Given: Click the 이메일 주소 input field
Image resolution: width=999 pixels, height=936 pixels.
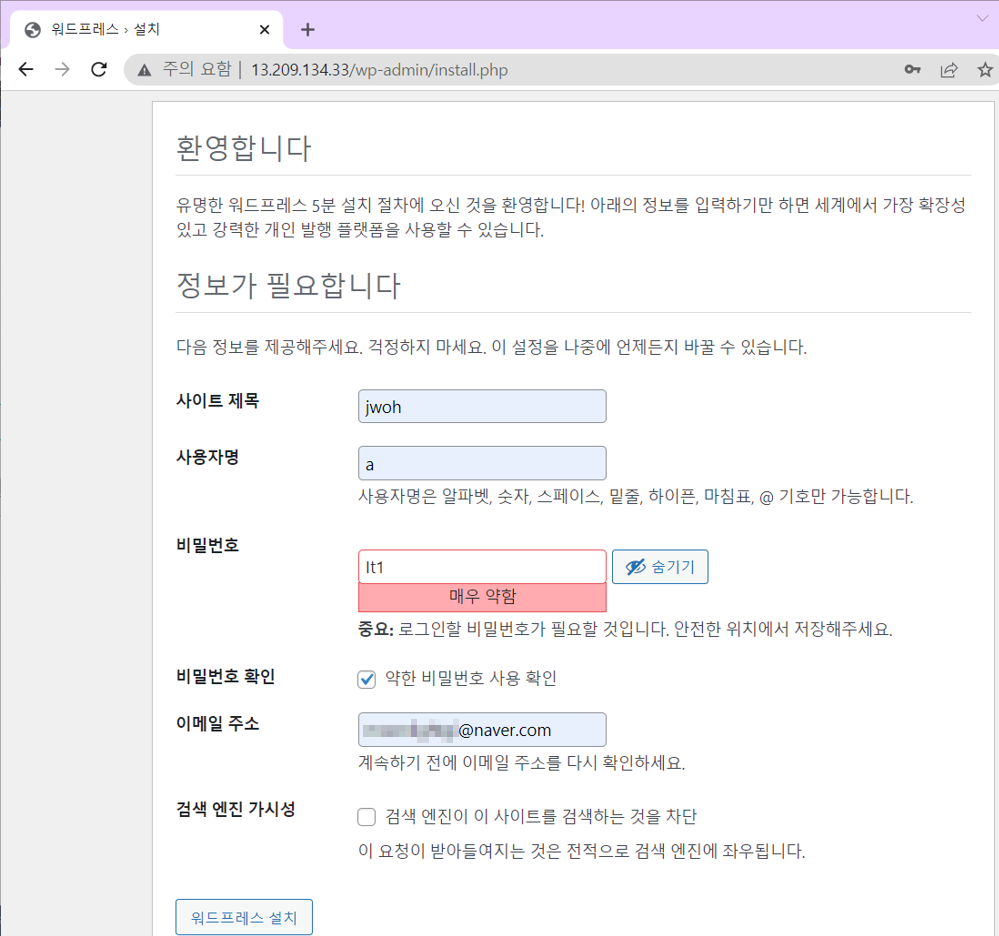Looking at the screenshot, I should [x=482, y=730].
